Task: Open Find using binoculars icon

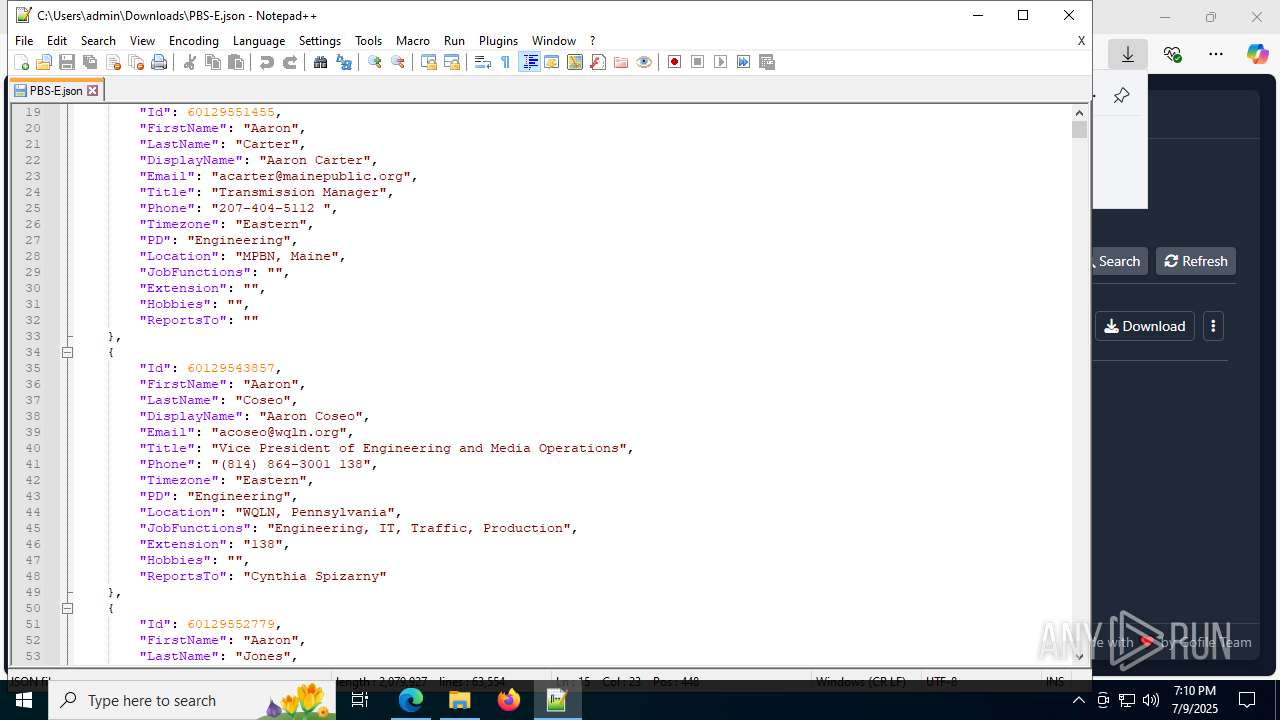Action: tap(321, 62)
